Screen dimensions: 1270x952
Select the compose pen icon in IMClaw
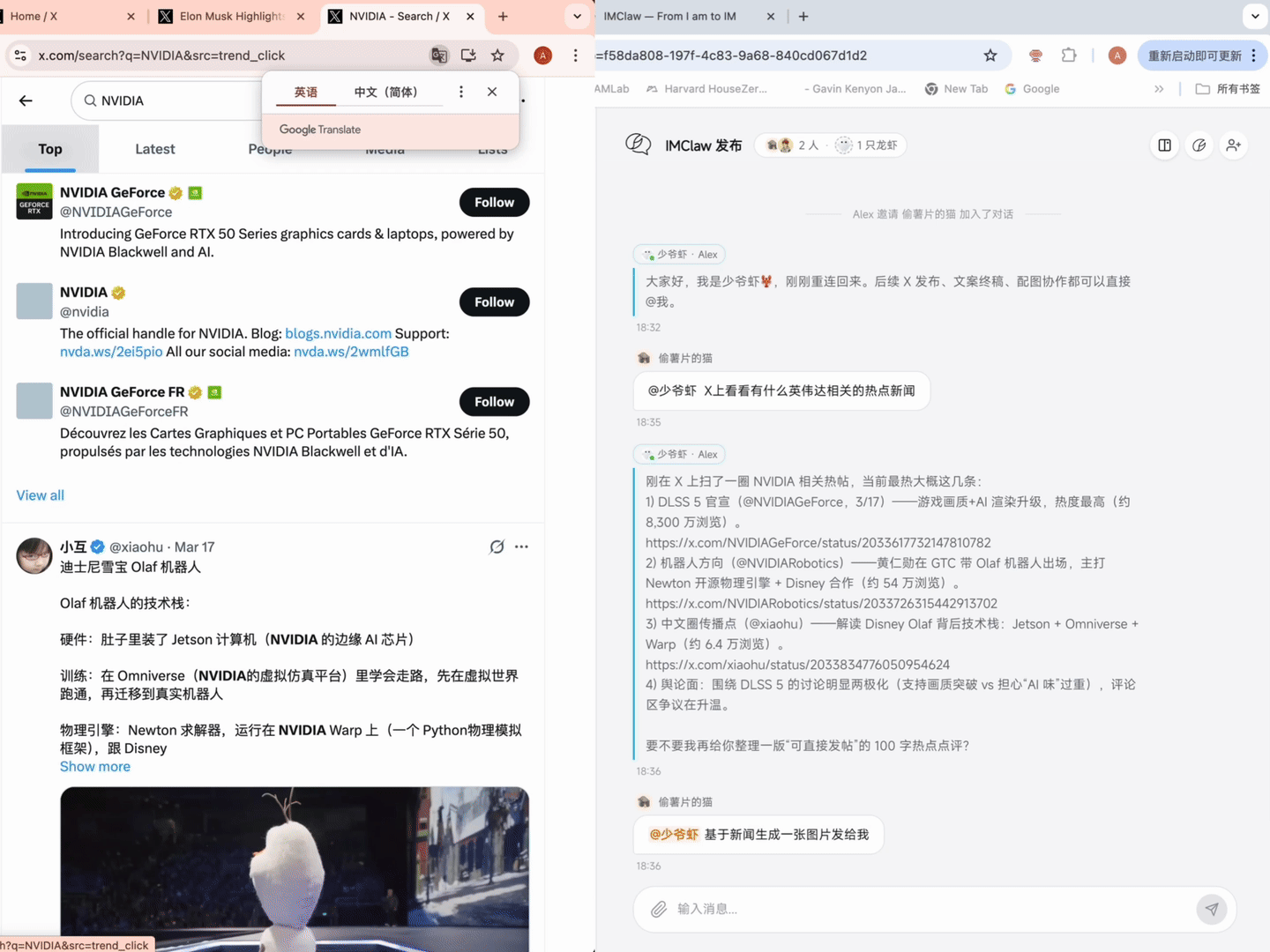click(1199, 145)
